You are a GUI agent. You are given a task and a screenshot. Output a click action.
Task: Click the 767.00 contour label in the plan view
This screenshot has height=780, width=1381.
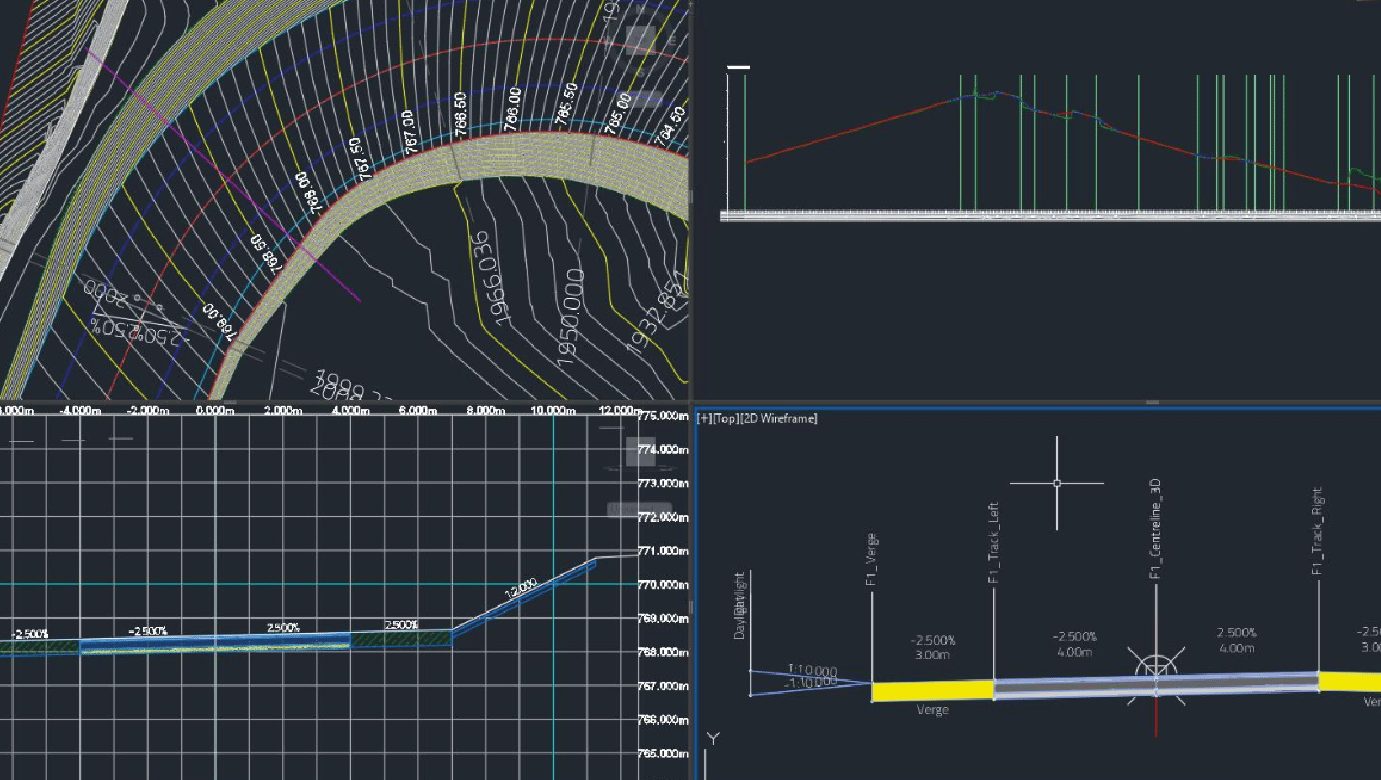[x=409, y=133]
